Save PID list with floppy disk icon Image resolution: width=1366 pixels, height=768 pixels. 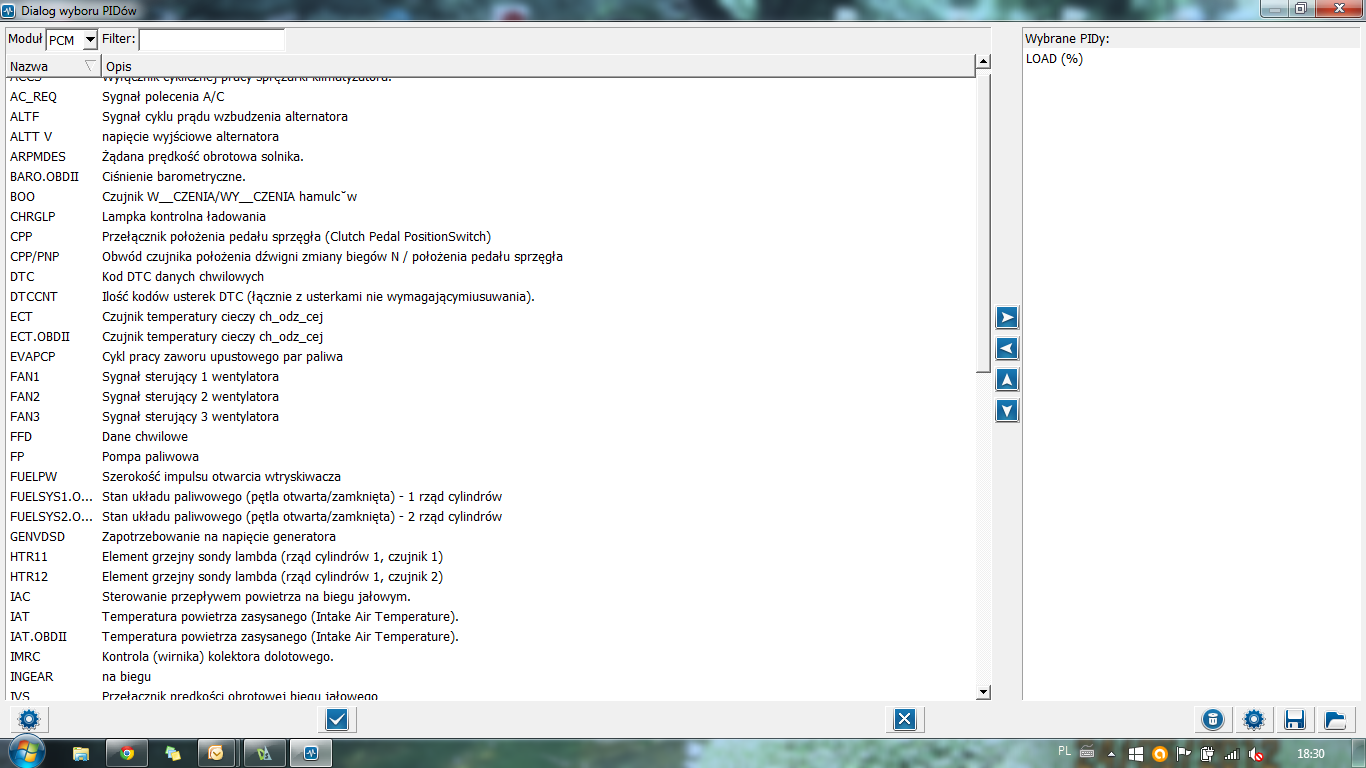[x=1294, y=719]
